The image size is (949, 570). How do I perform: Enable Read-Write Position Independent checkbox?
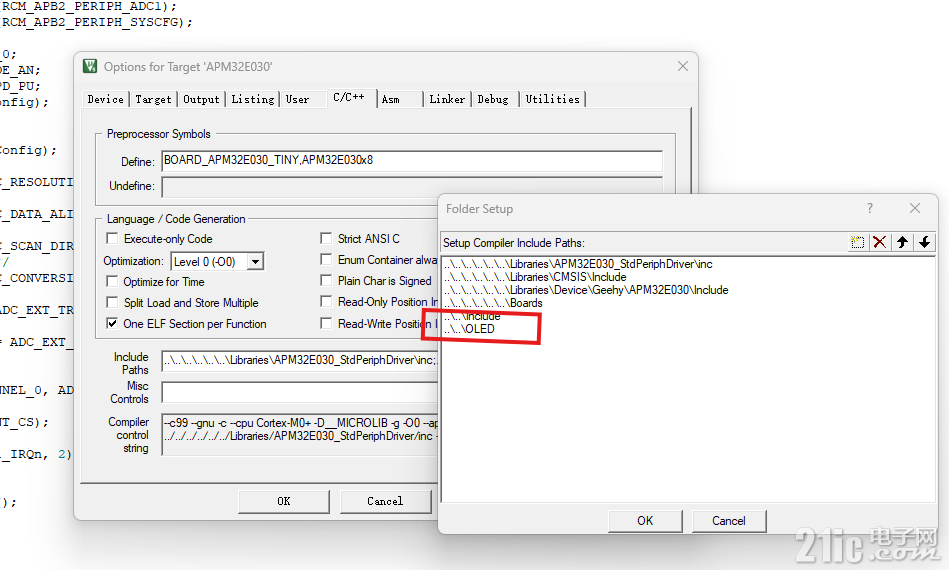326,324
